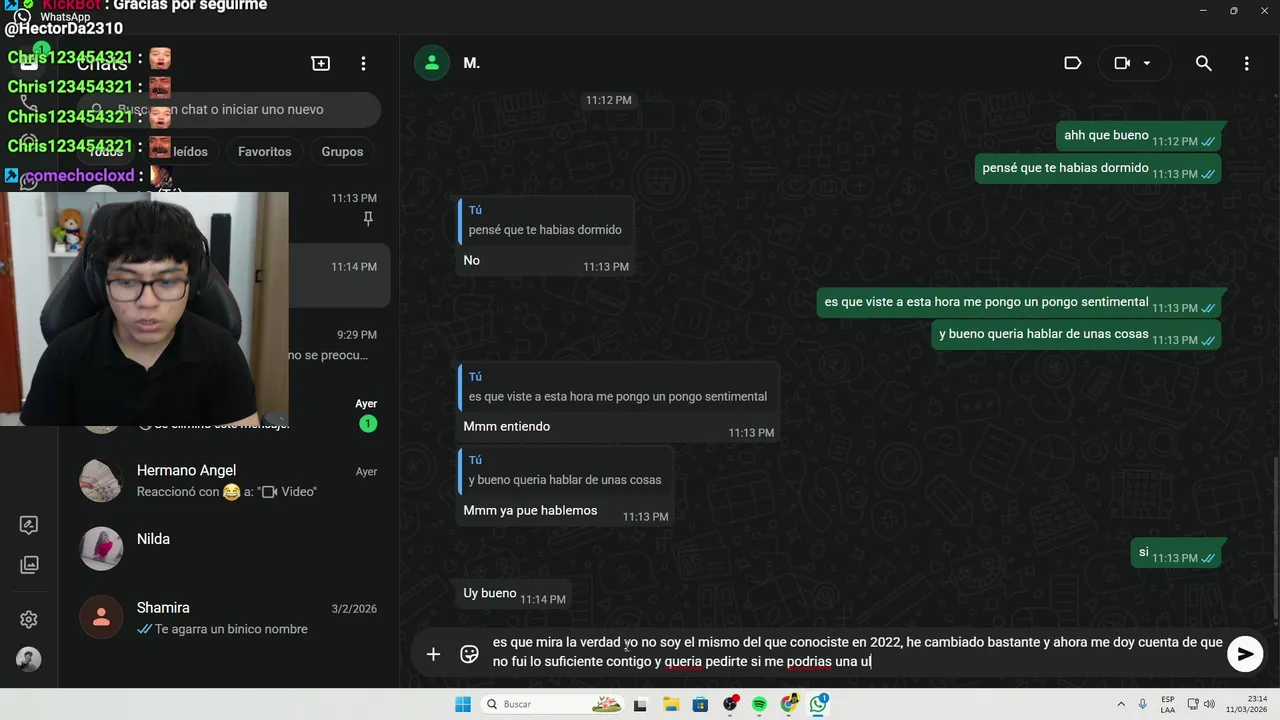Viewport: 1280px width, 720px height.
Task: Switch the ESP LAA keyboard language
Action: tap(1168, 704)
